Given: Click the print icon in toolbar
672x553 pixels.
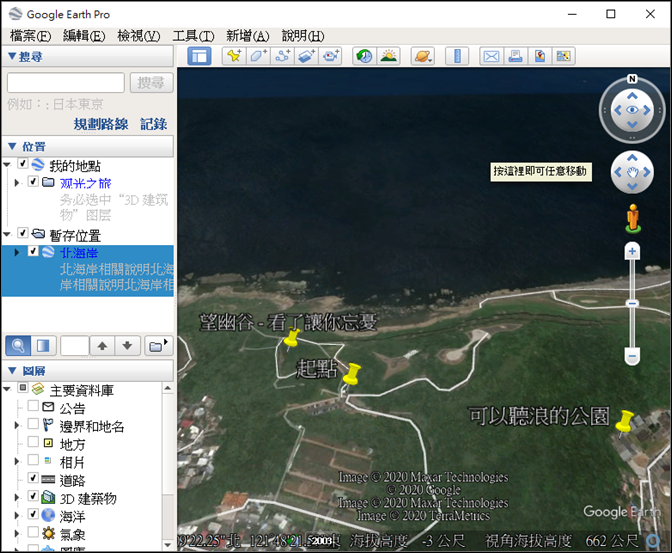Looking at the screenshot, I should tap(516, 56).
